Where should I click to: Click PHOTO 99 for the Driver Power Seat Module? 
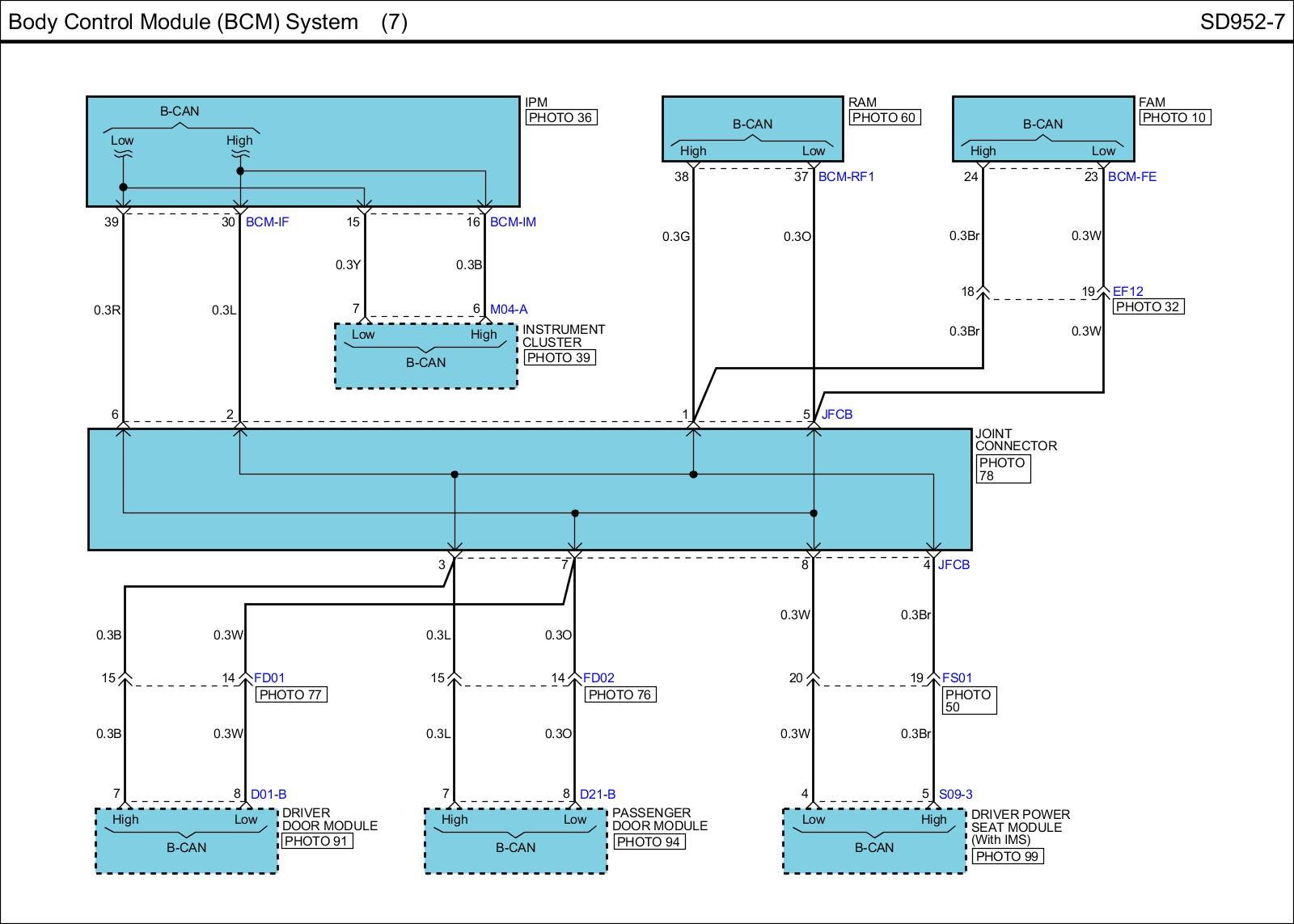pyautogui.click(x=1007, y=857)
